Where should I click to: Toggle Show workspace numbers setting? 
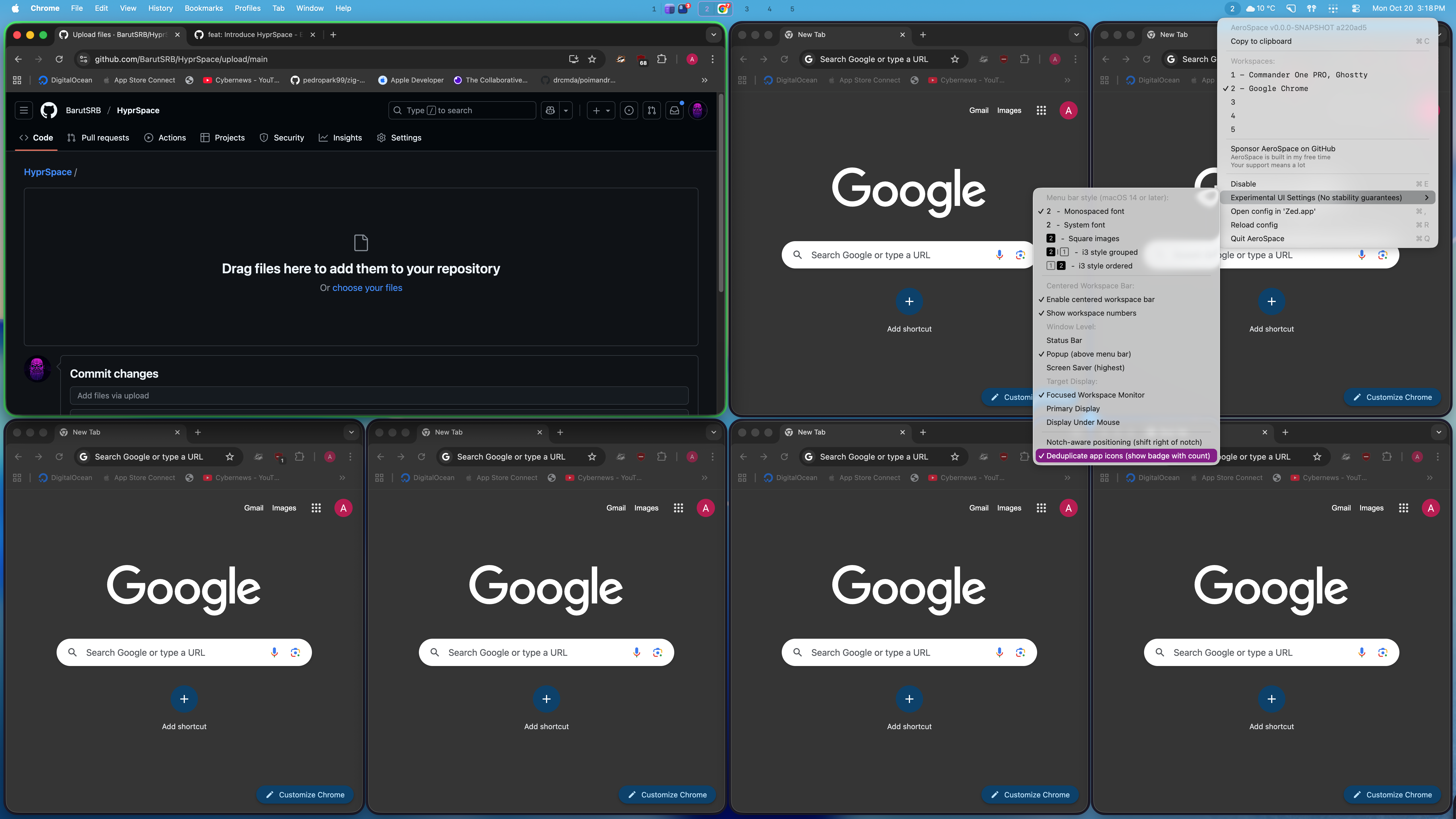tap(1091, 313)
